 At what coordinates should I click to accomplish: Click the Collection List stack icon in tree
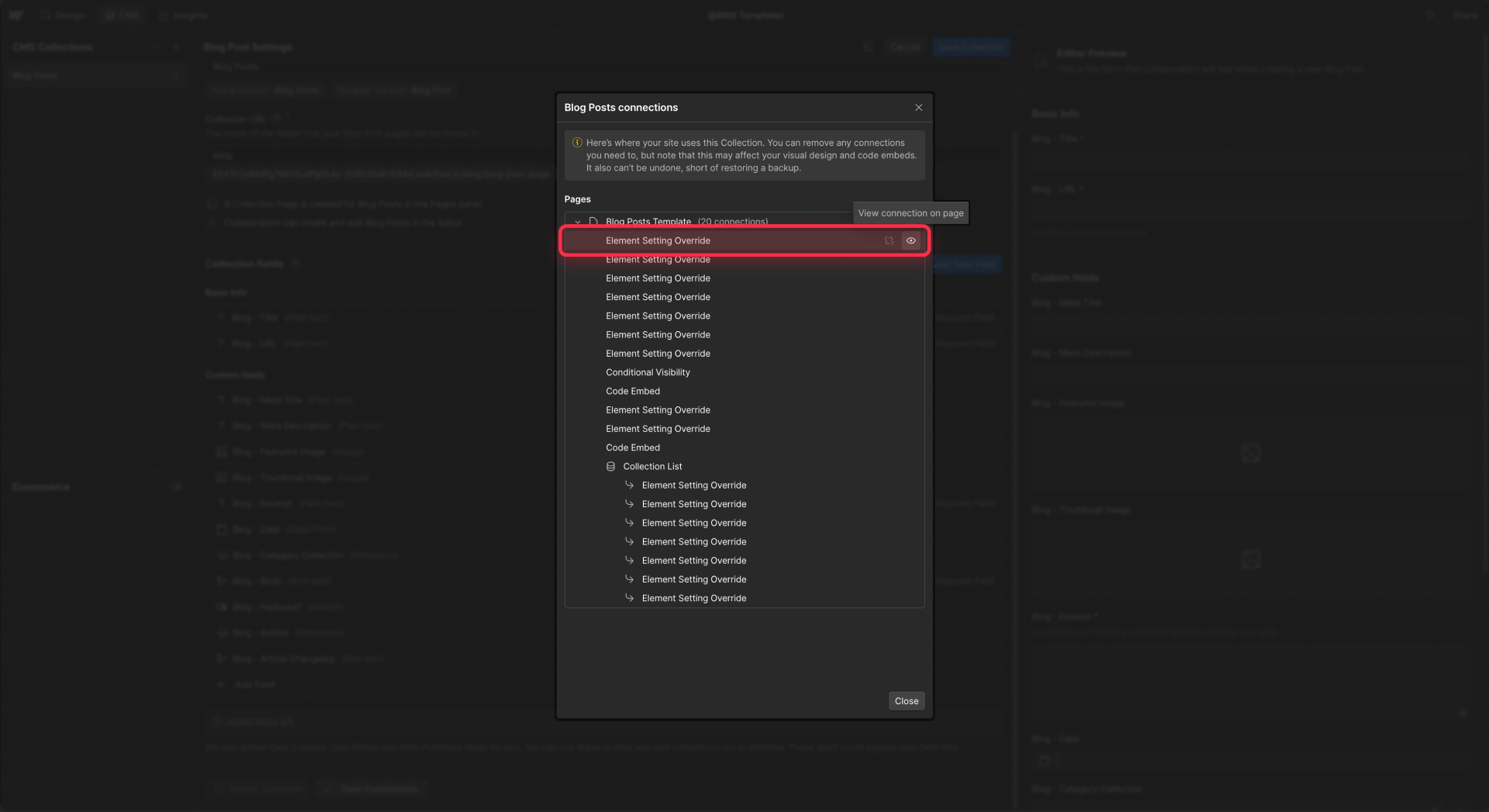[x=610, y=466]
